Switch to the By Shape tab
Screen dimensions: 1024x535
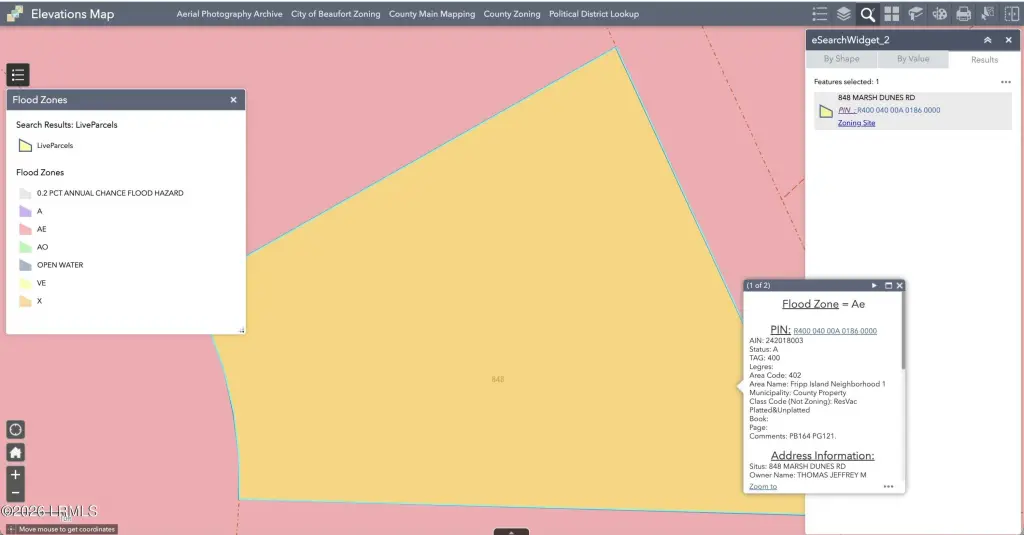tap(841, 59)
